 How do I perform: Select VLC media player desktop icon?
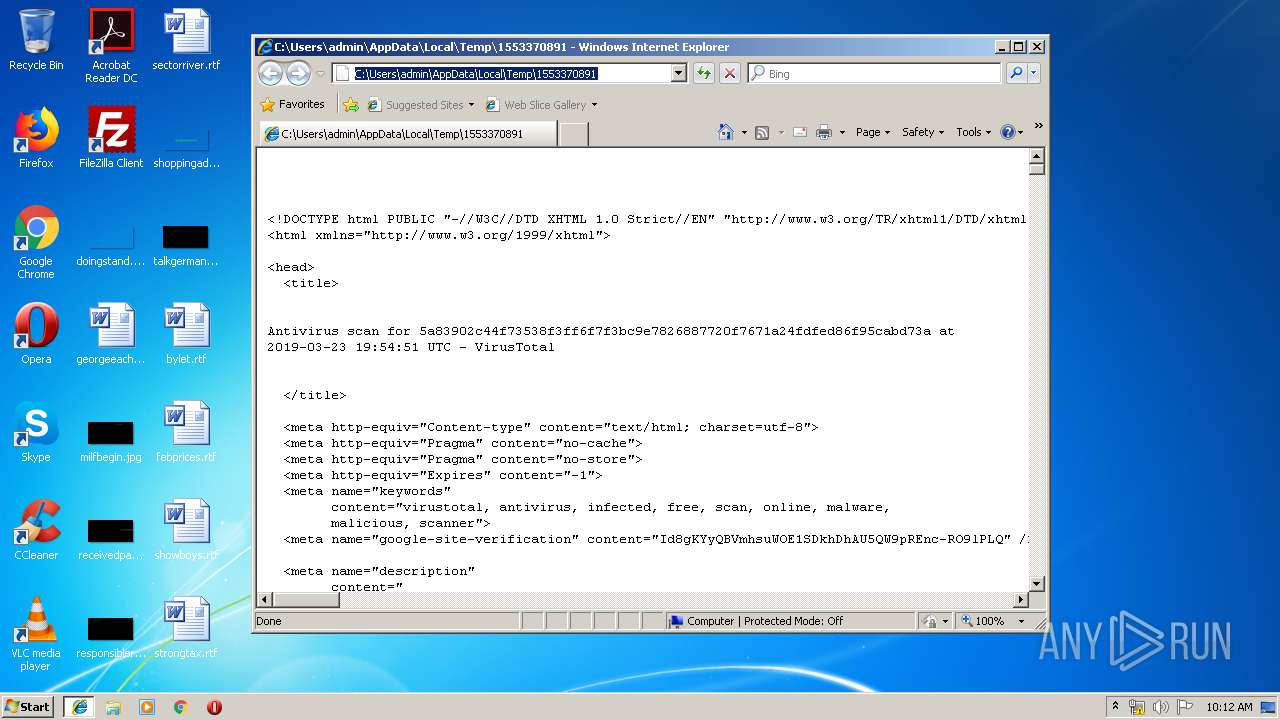tap(36, 634)
